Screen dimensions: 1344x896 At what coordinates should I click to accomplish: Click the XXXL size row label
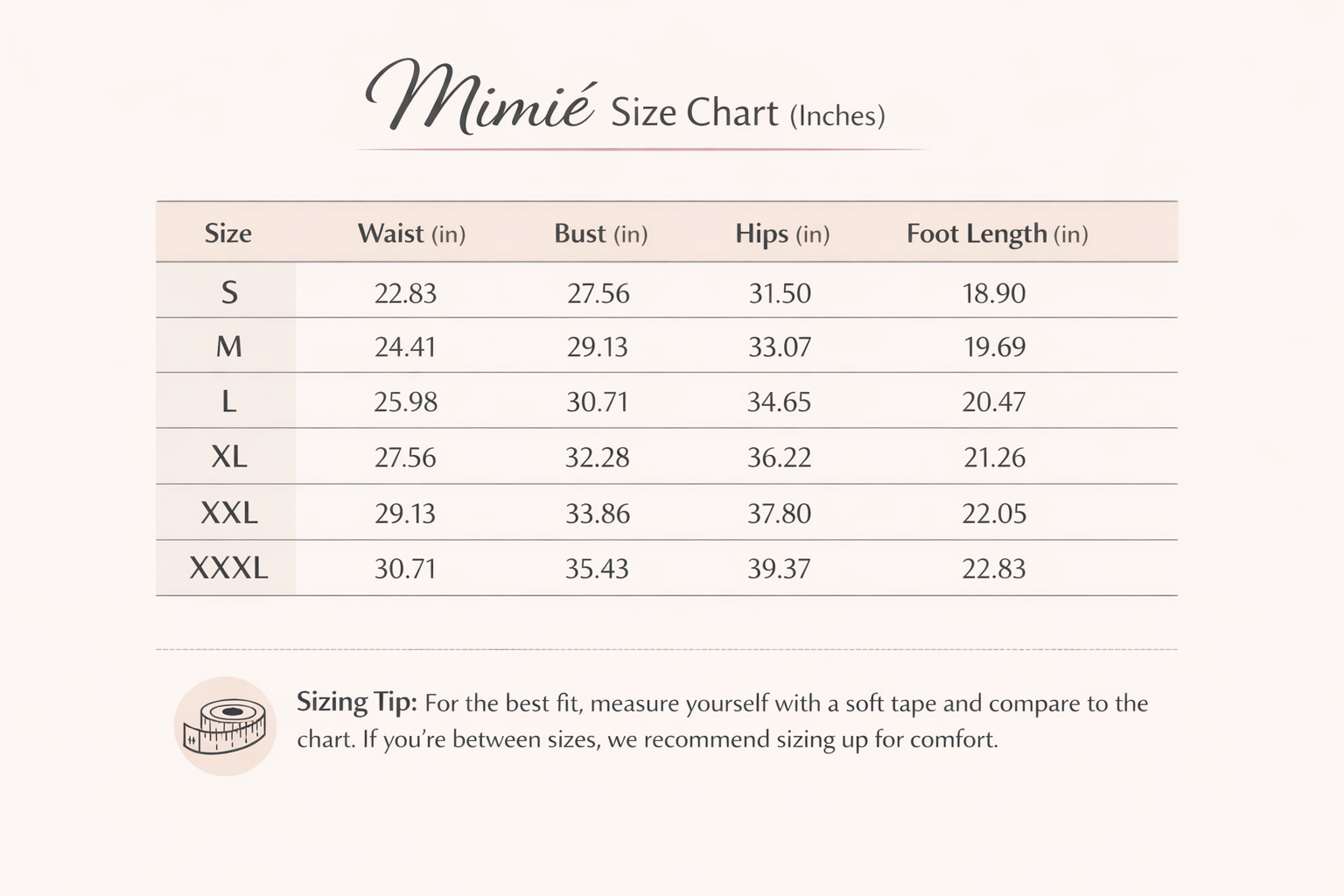pos(228,569)
